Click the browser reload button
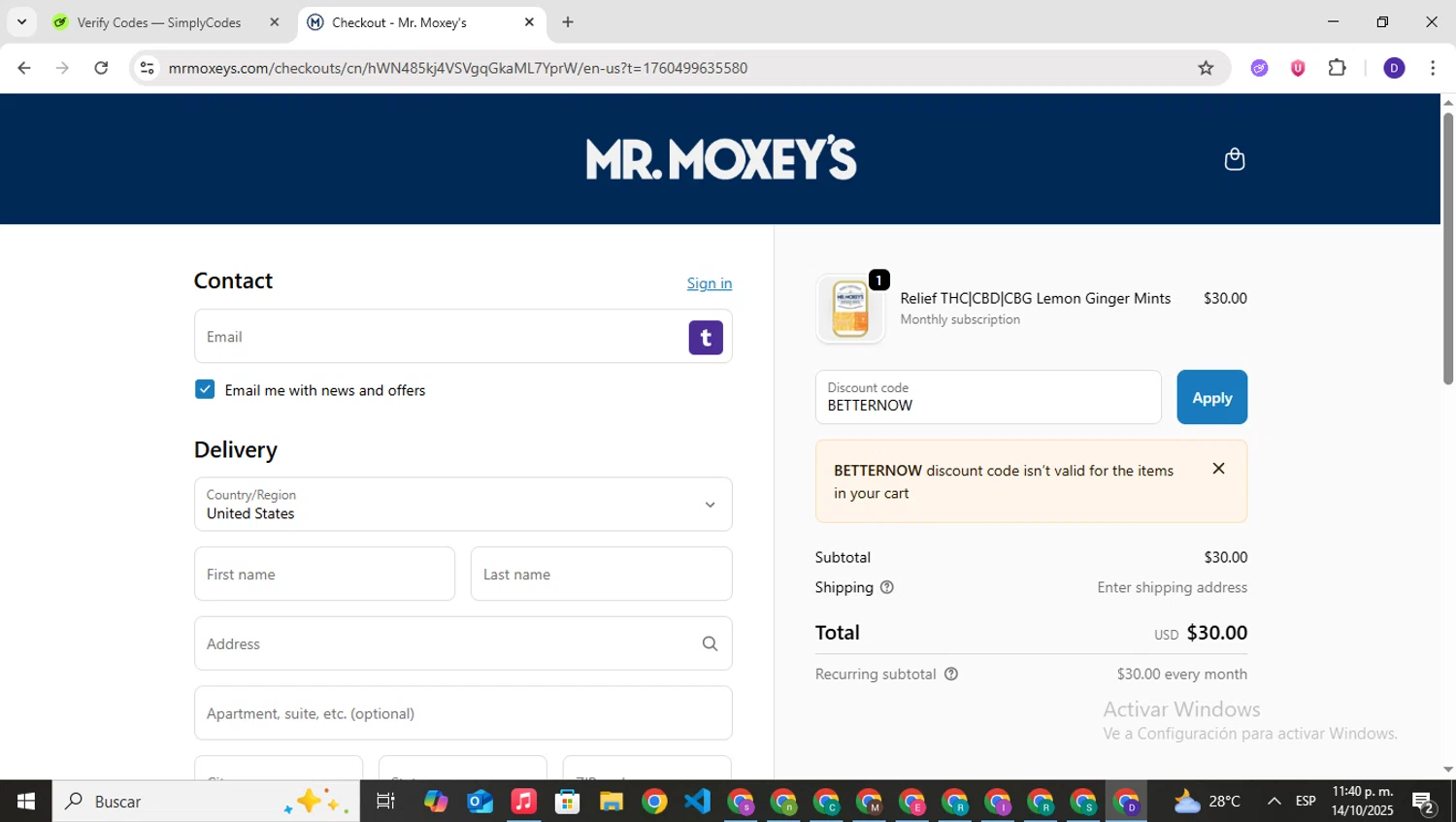Image resolution: width=1456 pixels, height=822 pixels. pos(101,68)
